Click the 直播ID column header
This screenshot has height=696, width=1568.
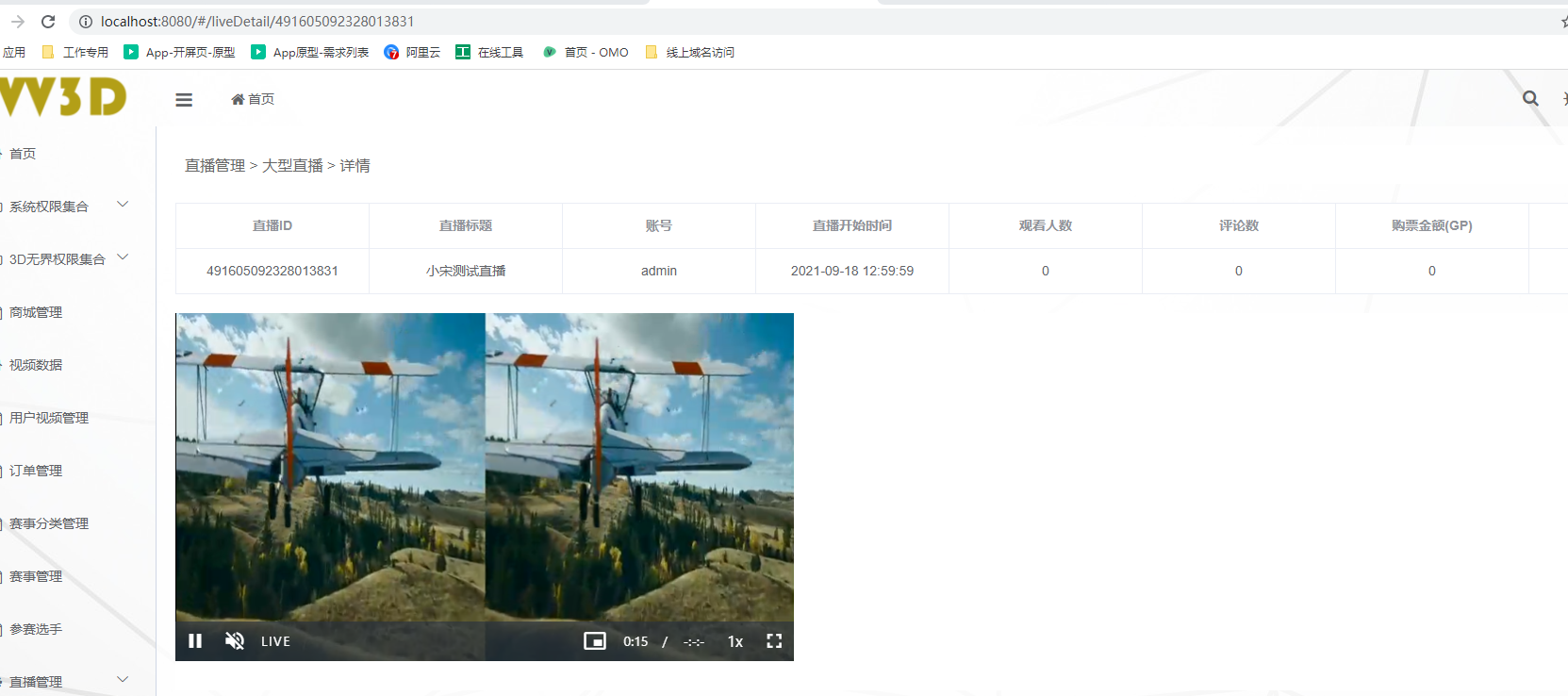pos(272,225)
